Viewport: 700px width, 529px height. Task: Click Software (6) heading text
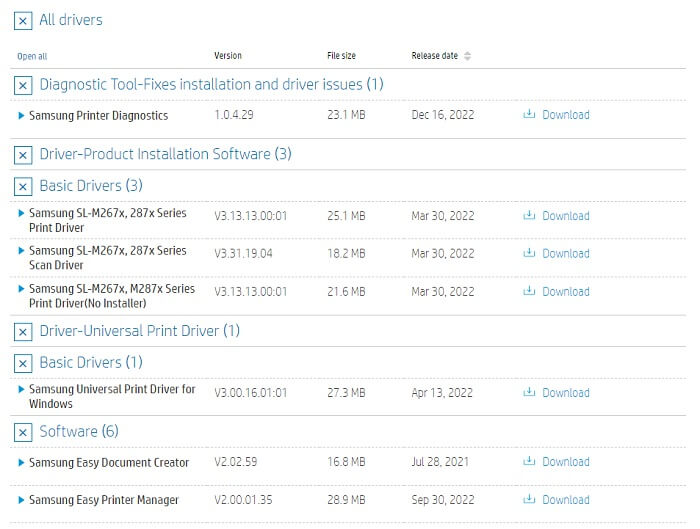coord(79,431)
